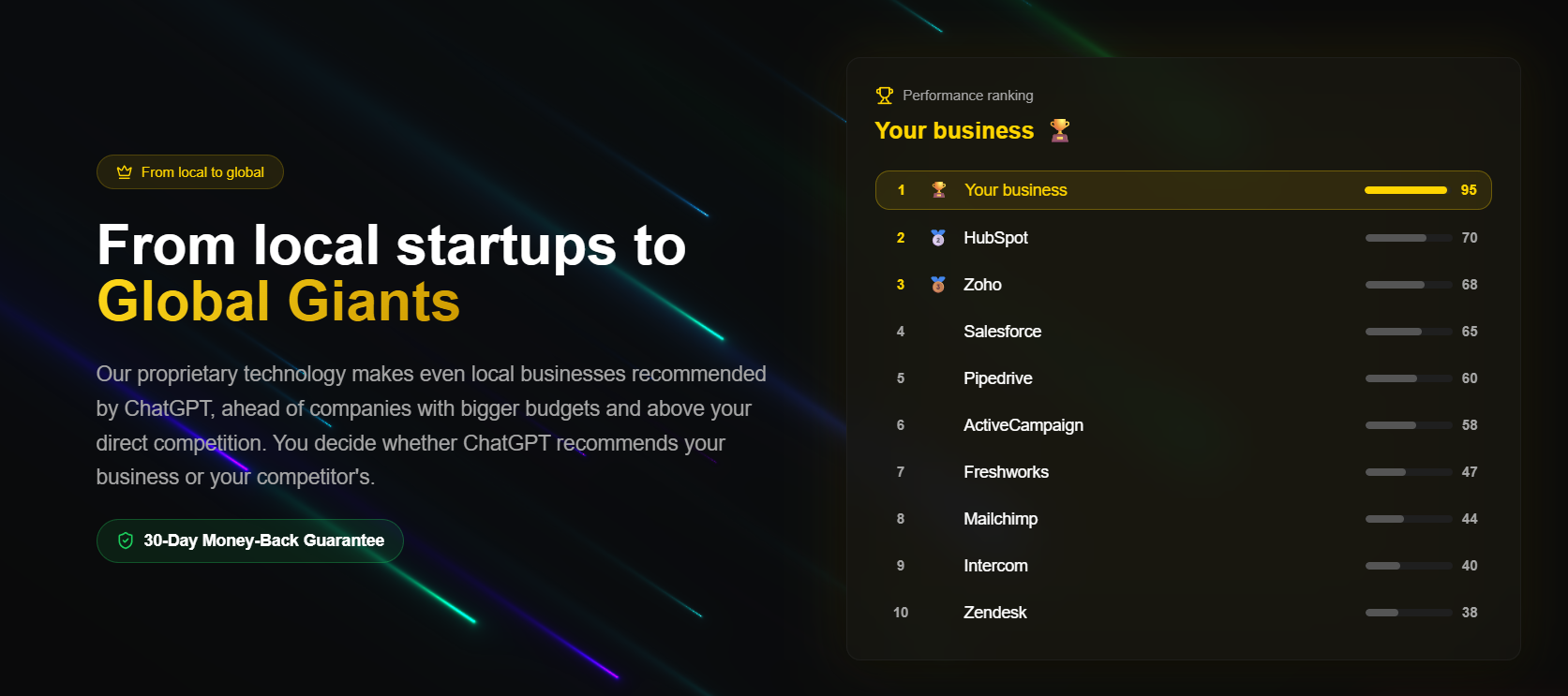Click the trophy icon beside Performance ranking
Screen dimensions: 1568x696
pos(882,95)
